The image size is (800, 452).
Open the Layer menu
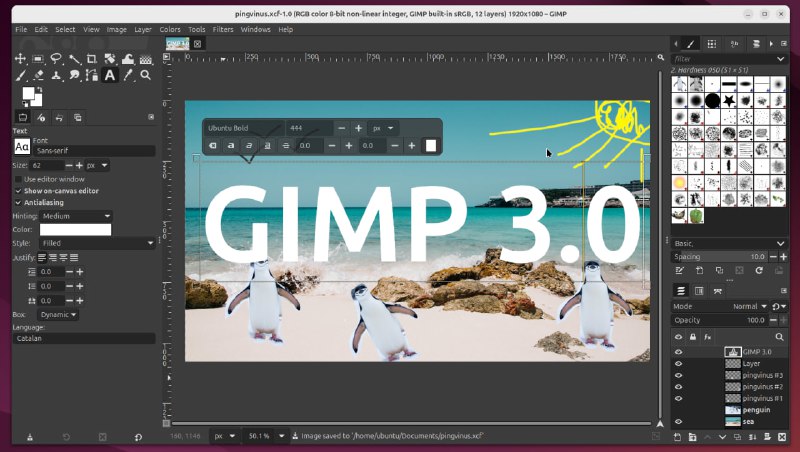[x=143, y=30]
